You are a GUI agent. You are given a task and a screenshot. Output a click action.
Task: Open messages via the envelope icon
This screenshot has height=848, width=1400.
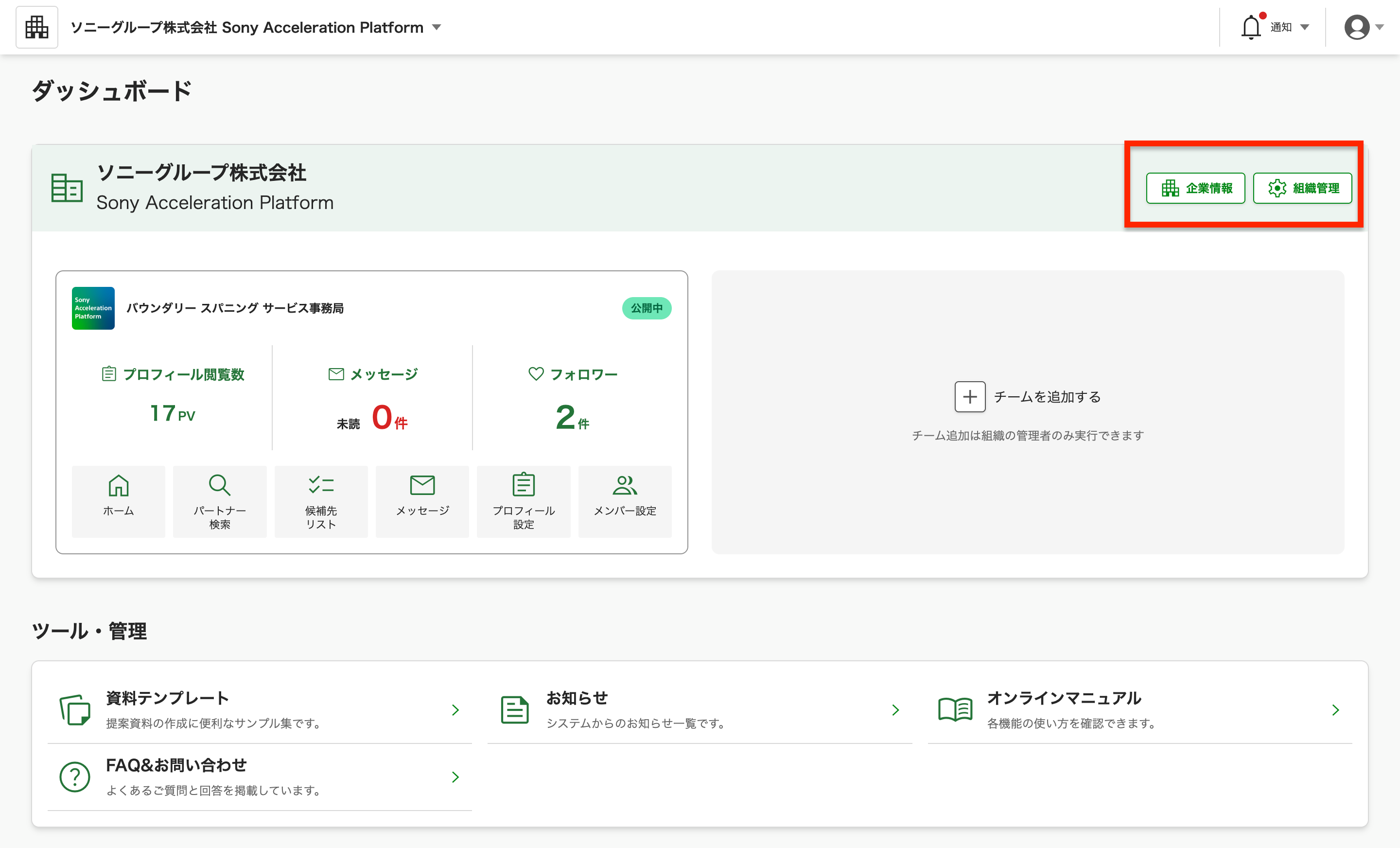coord(421,486)
